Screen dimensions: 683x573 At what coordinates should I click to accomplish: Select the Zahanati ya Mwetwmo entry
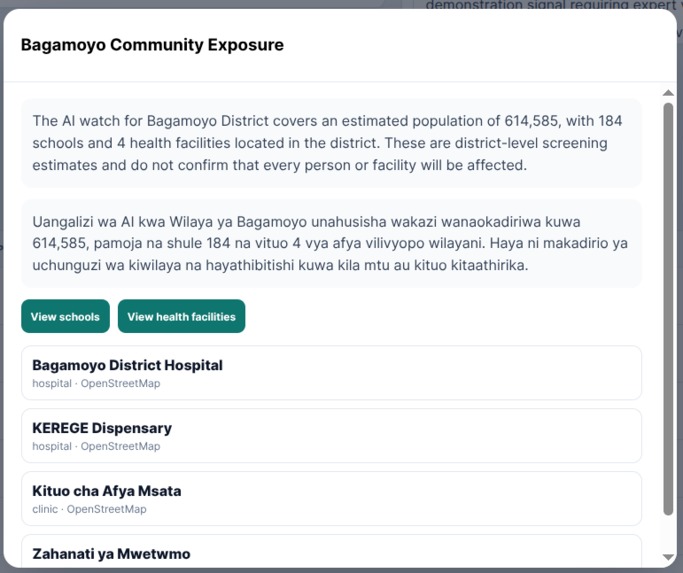point(331,551)
